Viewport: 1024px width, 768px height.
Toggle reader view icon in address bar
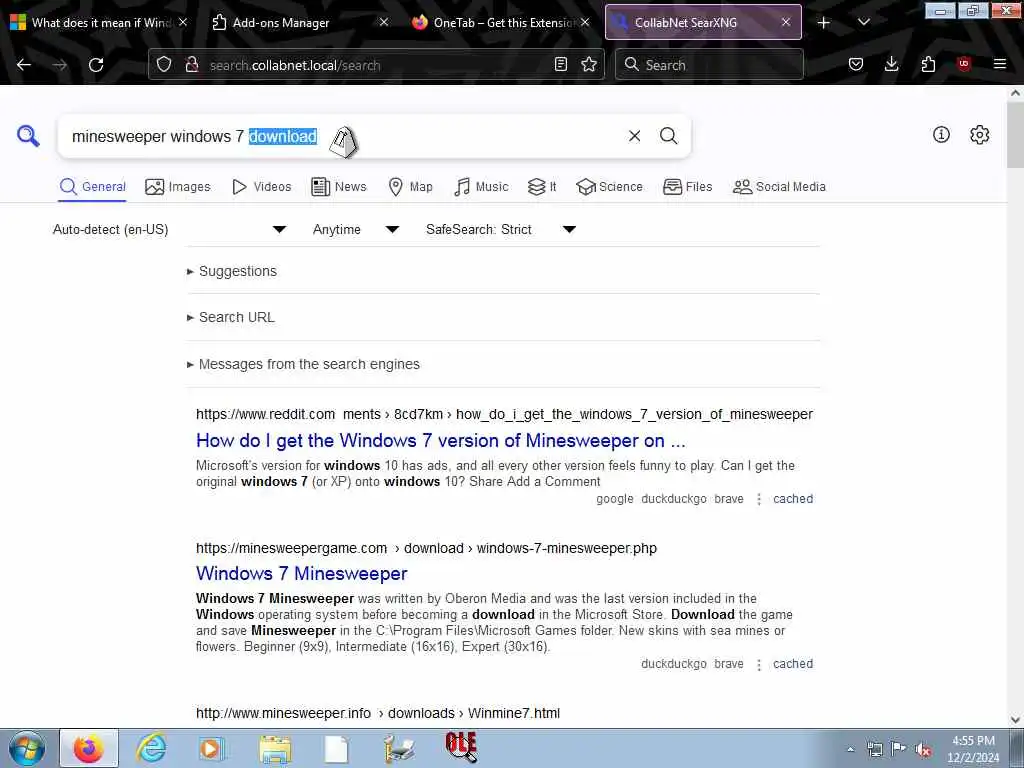(560, 65)
